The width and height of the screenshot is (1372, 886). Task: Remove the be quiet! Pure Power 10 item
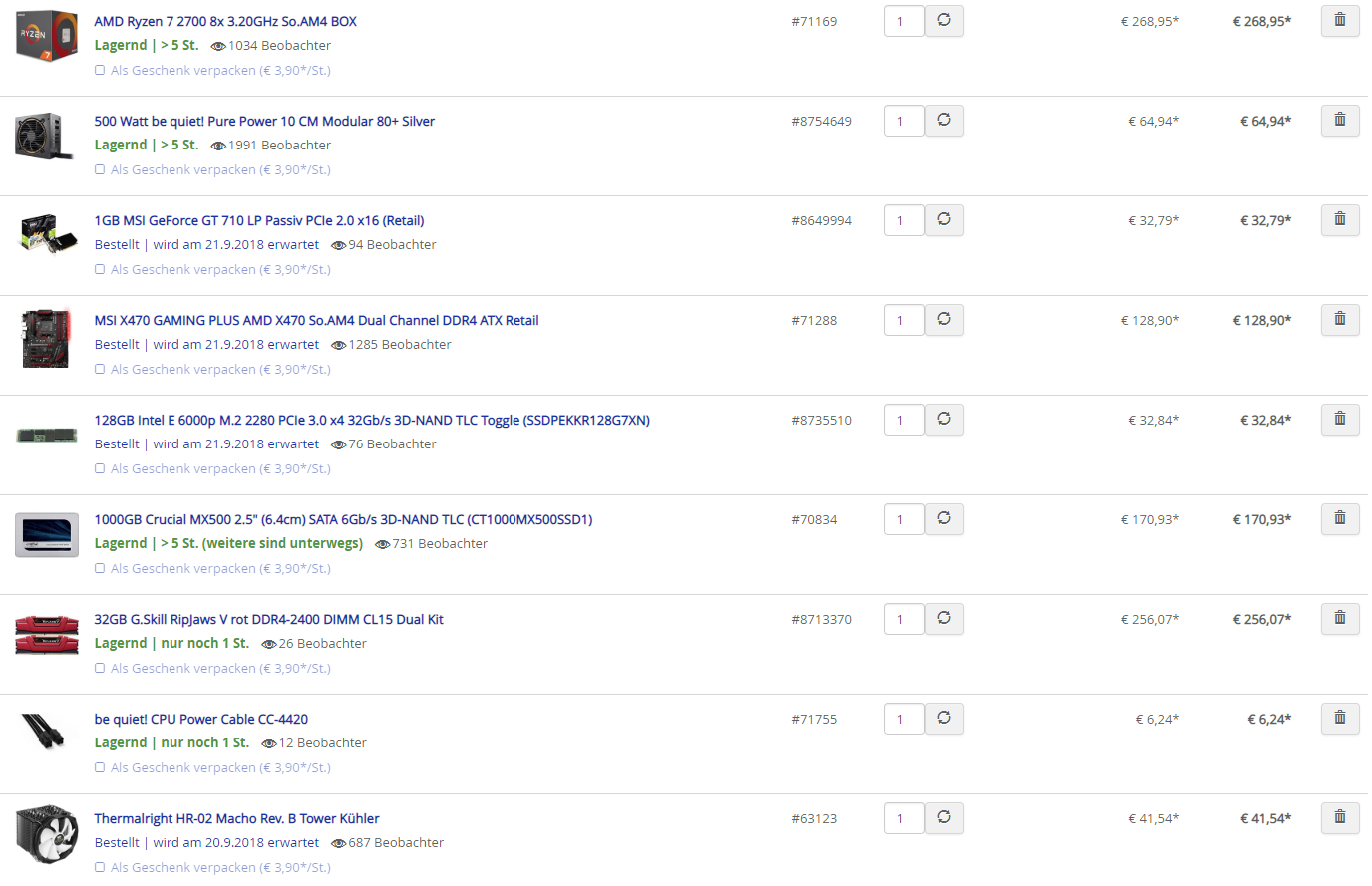[1340, 121]
